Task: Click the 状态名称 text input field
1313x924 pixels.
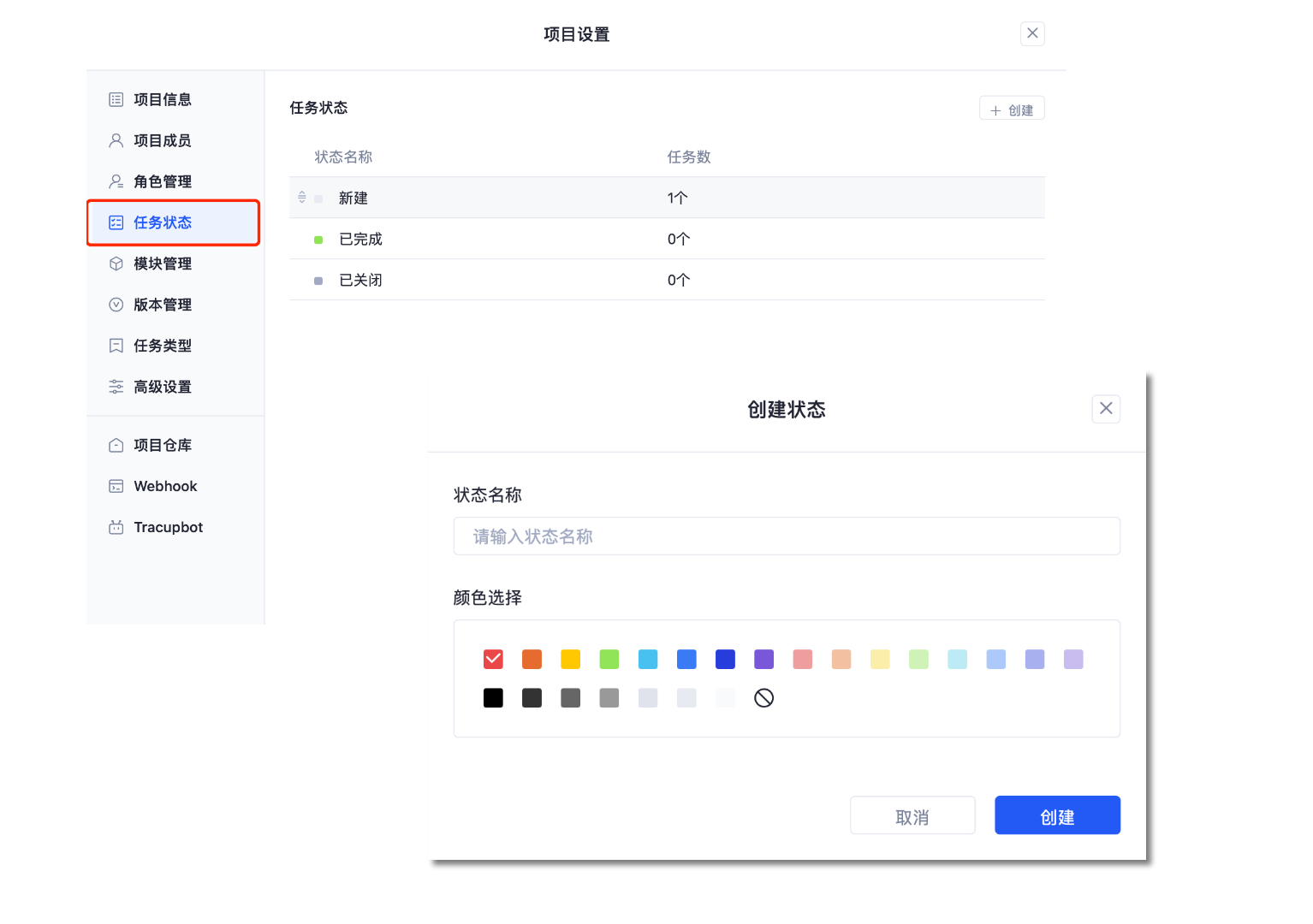Action: coord(786,536)
